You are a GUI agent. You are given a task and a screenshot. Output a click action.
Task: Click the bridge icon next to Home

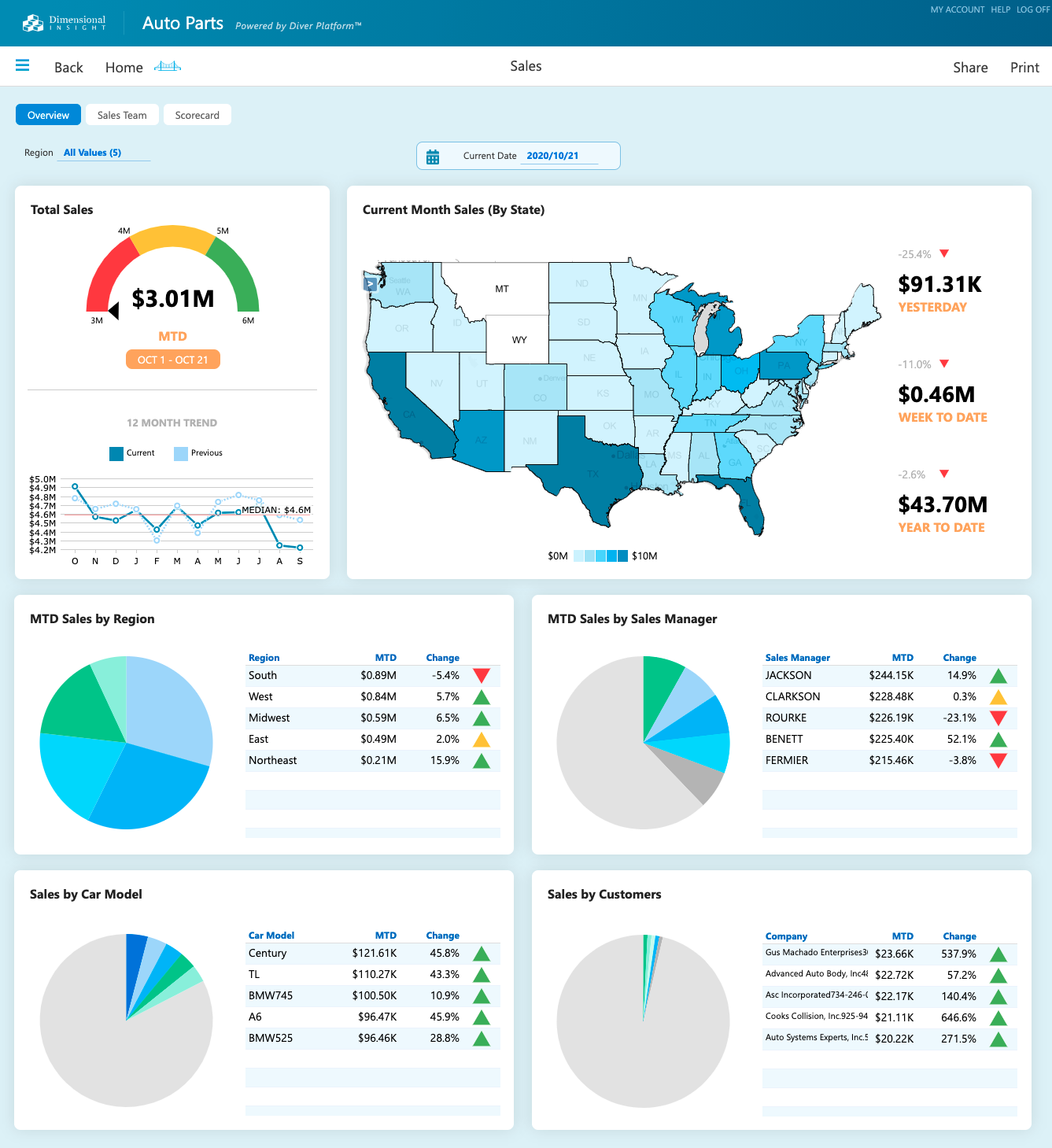point(168,66)
